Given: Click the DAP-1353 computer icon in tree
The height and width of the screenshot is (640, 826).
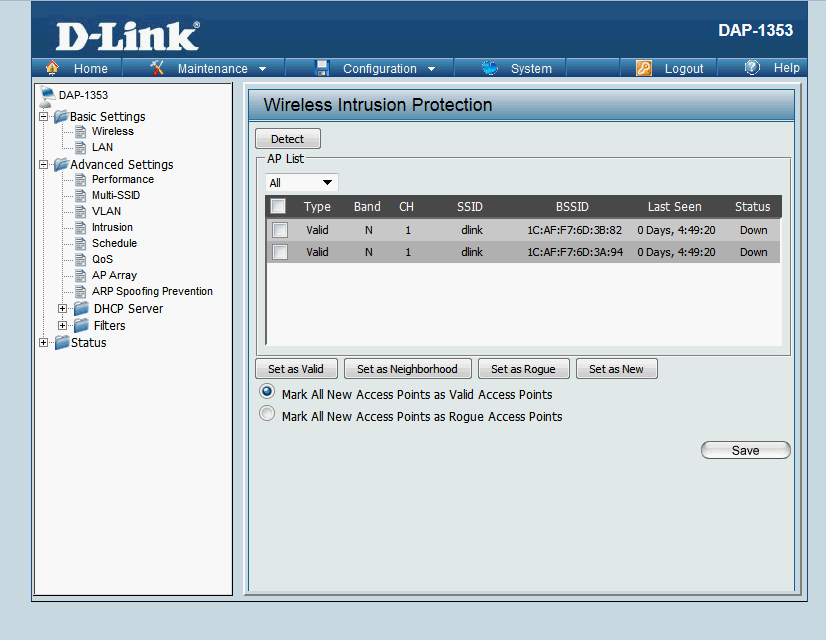Looking at the screenshot, I should [x=47, y=96].
